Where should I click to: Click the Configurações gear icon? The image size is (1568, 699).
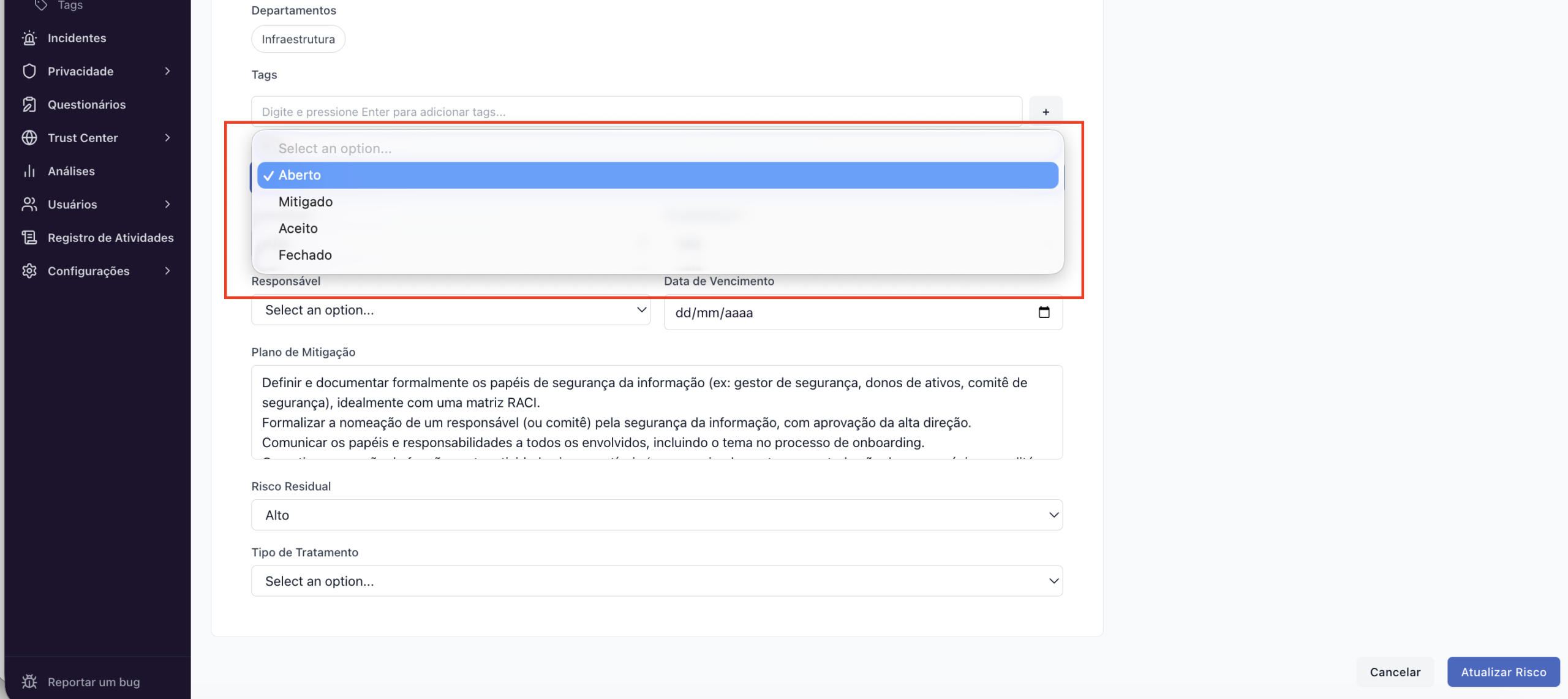coord(29,271)
